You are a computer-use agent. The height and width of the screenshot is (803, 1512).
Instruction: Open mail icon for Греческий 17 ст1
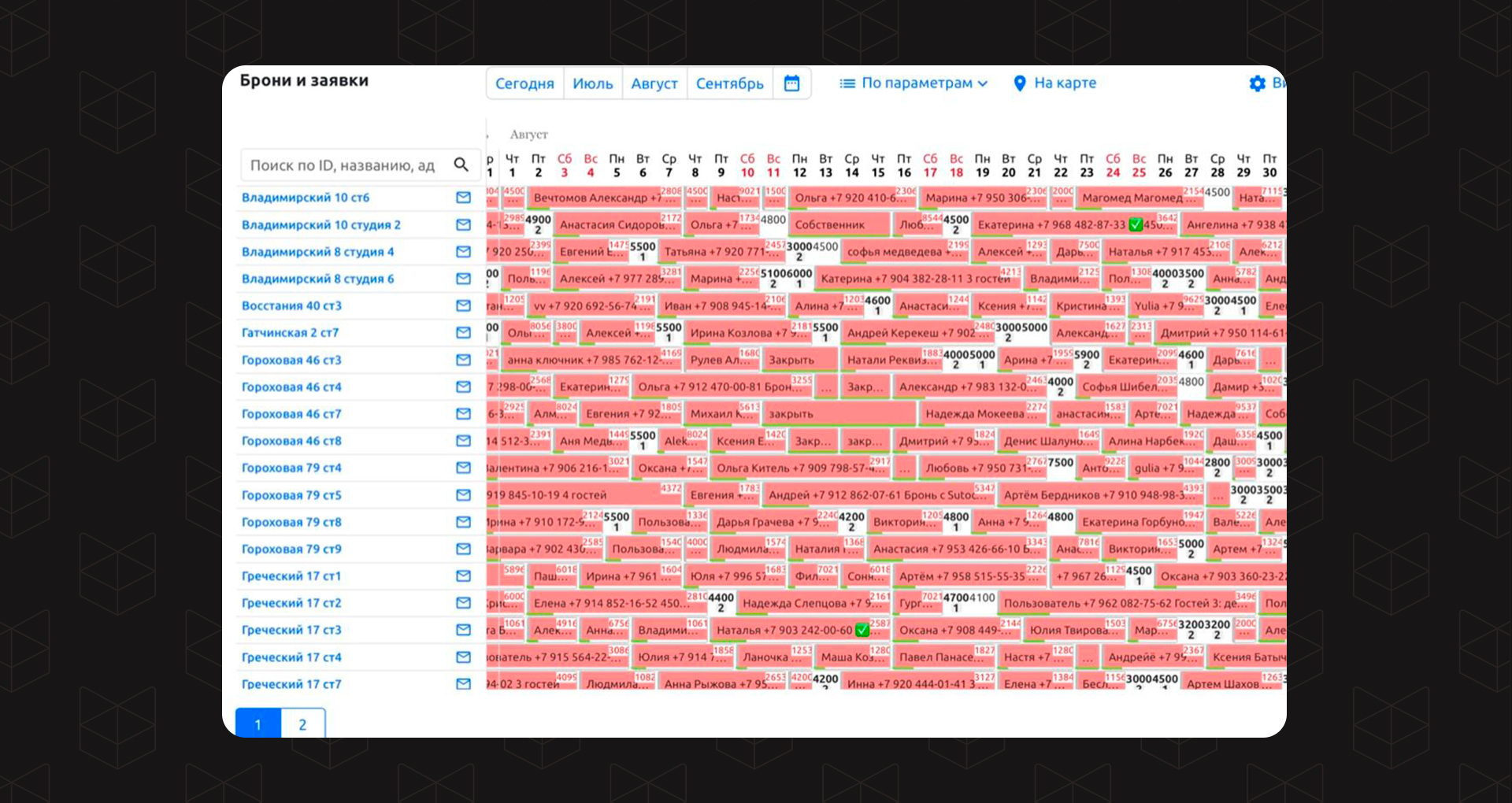pos(463,576)
